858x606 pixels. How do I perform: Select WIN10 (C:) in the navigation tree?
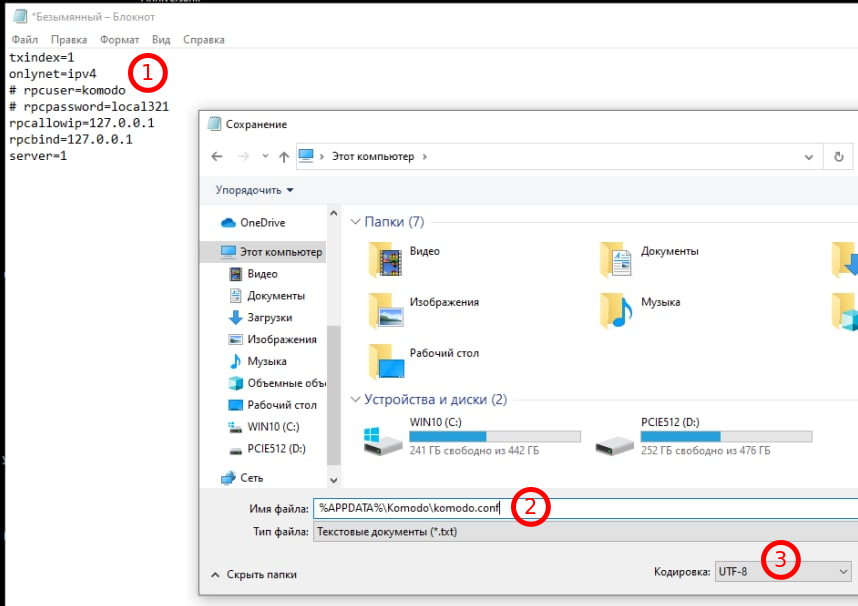pyautogui.click(x=273, y=427)
